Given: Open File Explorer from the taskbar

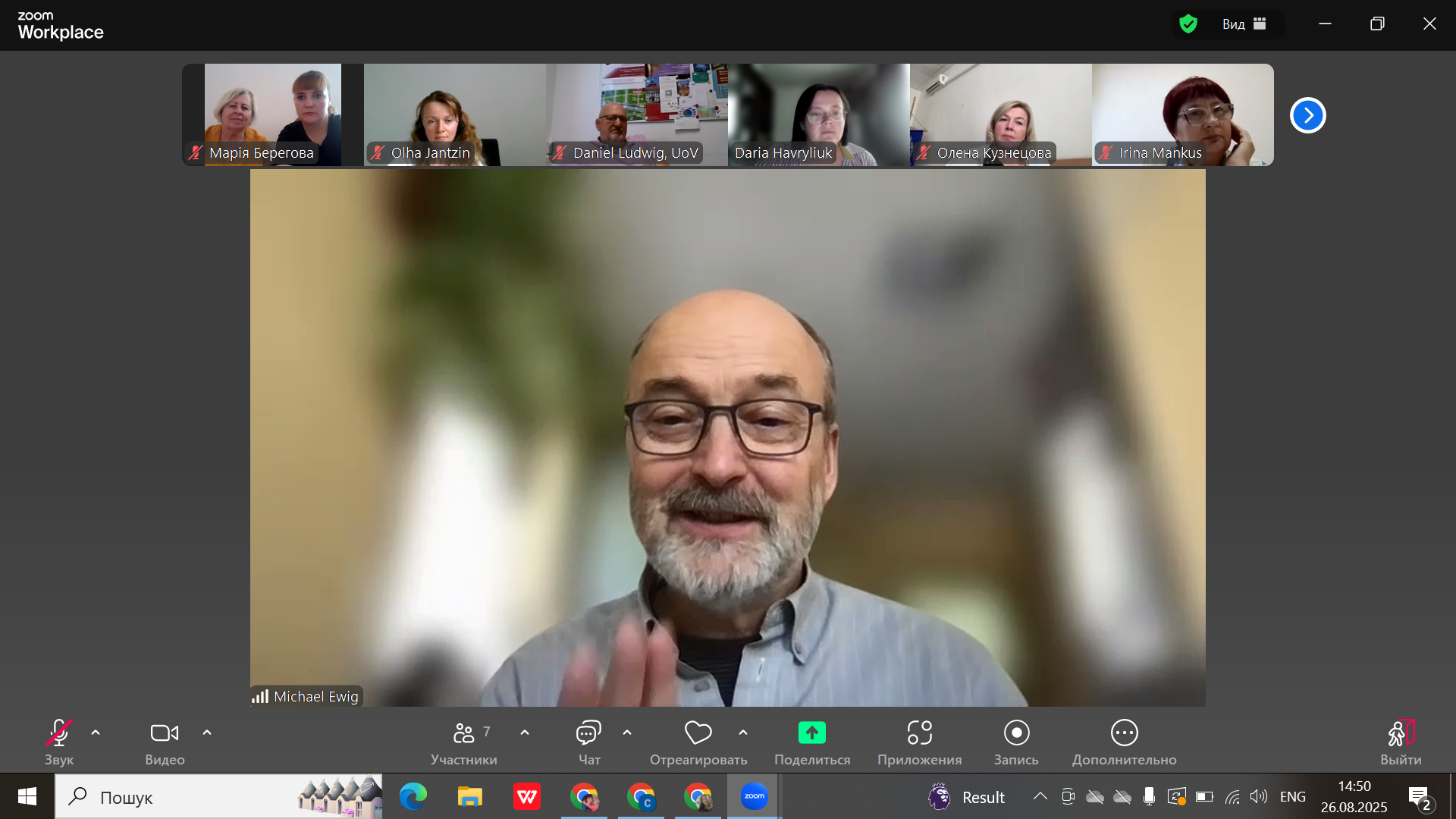Looking at the screenshot, I should click(x=470, y=796).
